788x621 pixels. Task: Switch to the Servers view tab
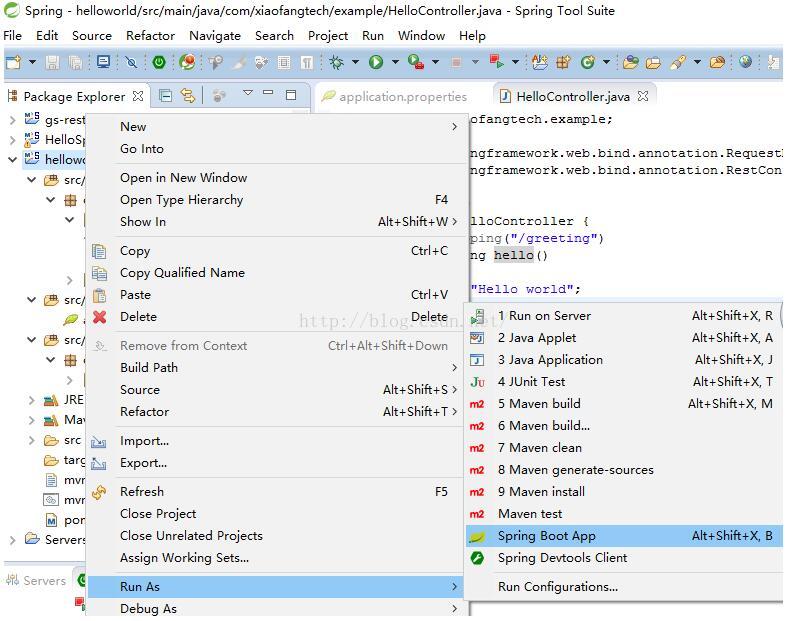pyautogui.click(x=36, y=581)
